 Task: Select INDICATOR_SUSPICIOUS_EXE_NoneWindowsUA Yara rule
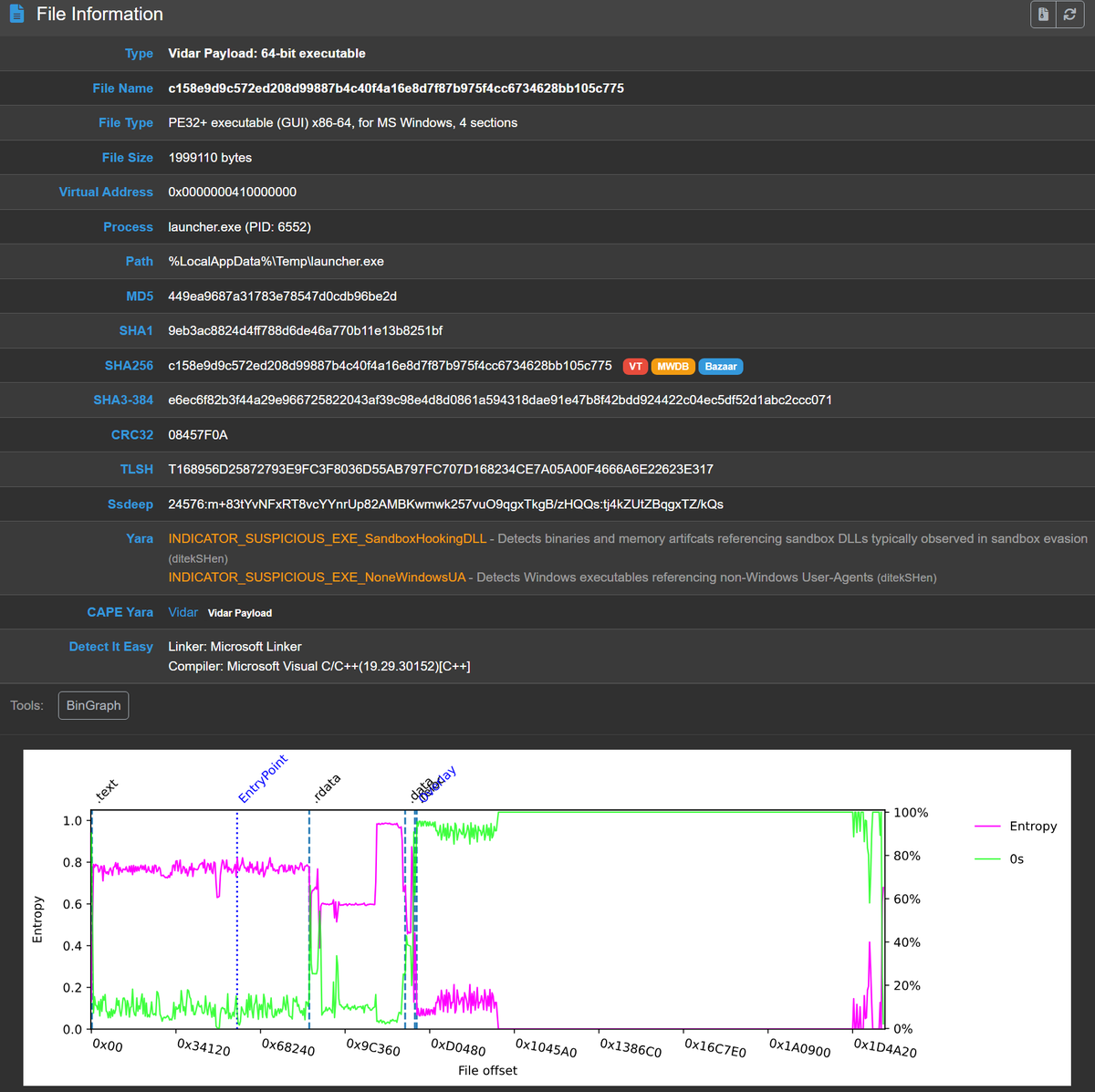317,577
